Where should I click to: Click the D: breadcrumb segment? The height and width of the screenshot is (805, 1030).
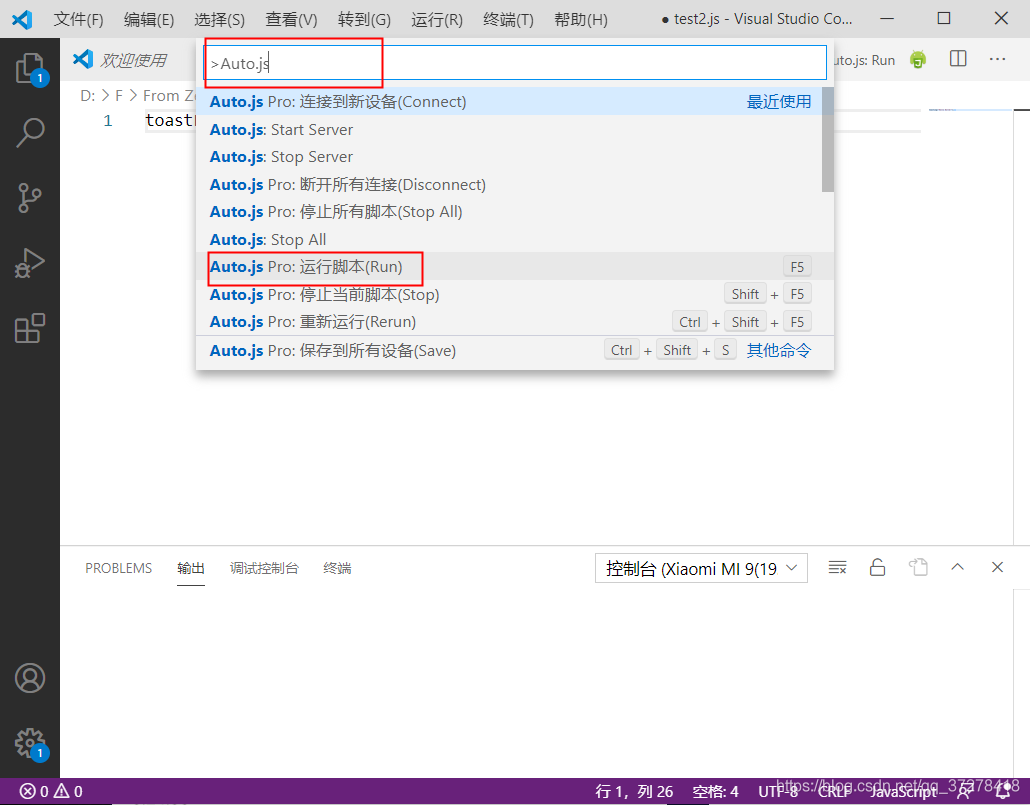coord(87,96)
